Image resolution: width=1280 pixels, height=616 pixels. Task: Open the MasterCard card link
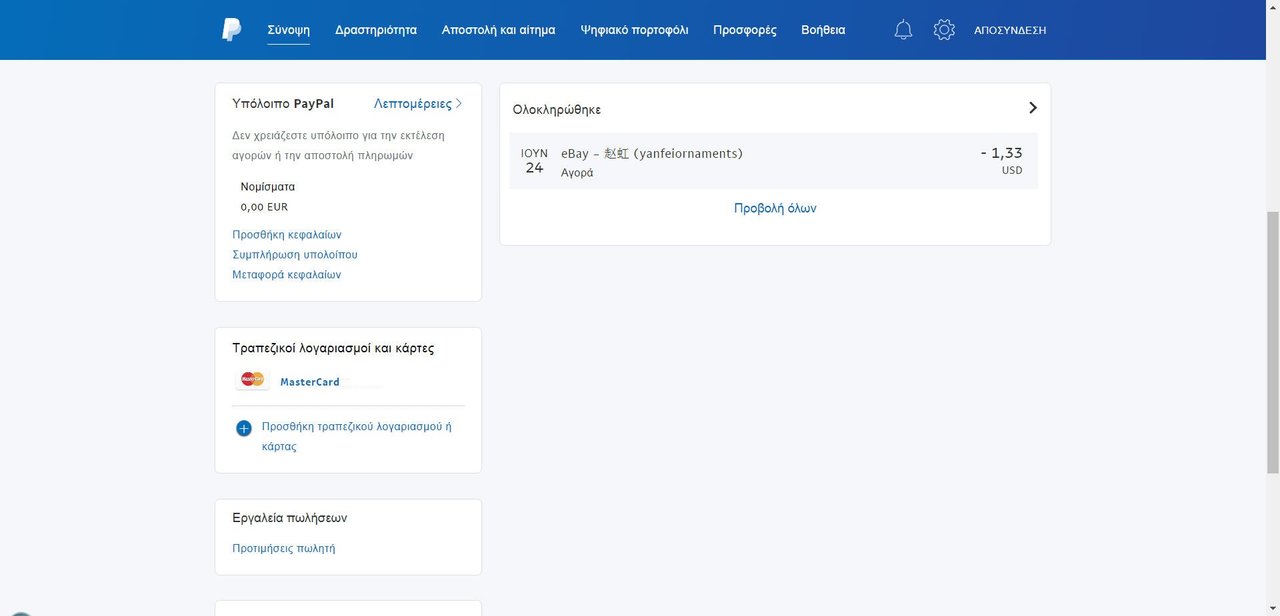tap(310, 381)
